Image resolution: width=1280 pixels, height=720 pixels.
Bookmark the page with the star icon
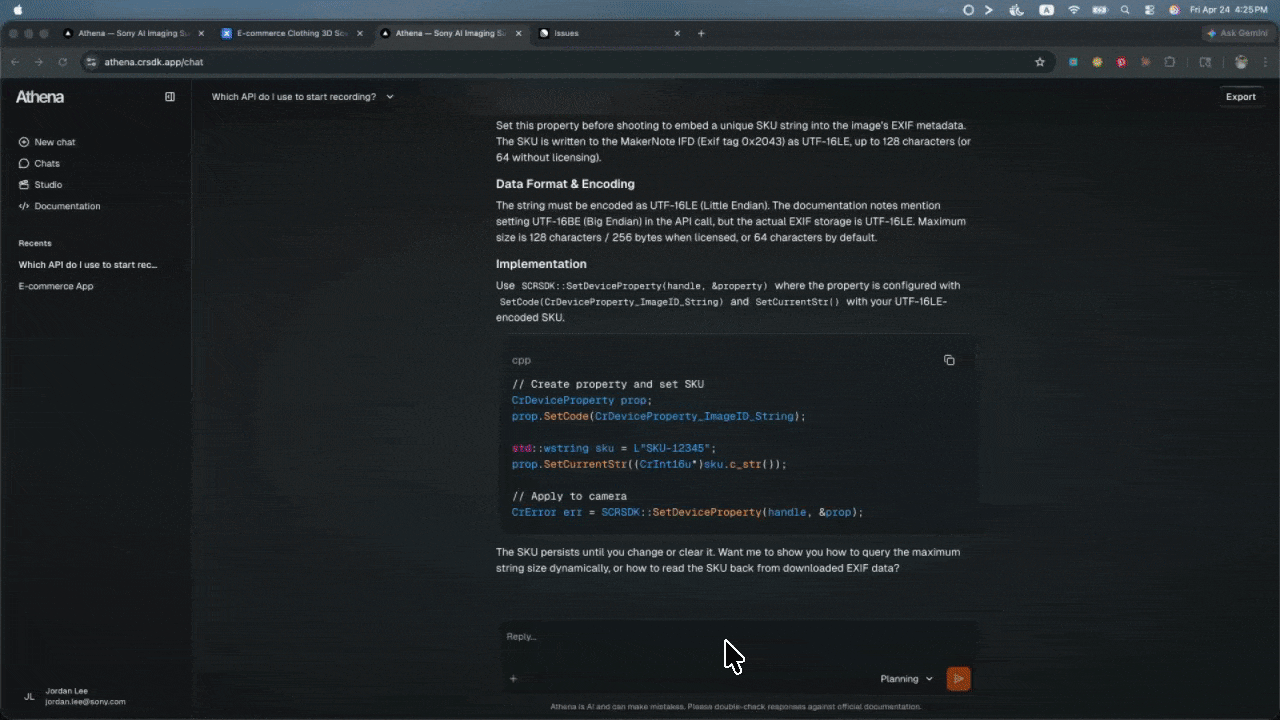(1040, 62)
